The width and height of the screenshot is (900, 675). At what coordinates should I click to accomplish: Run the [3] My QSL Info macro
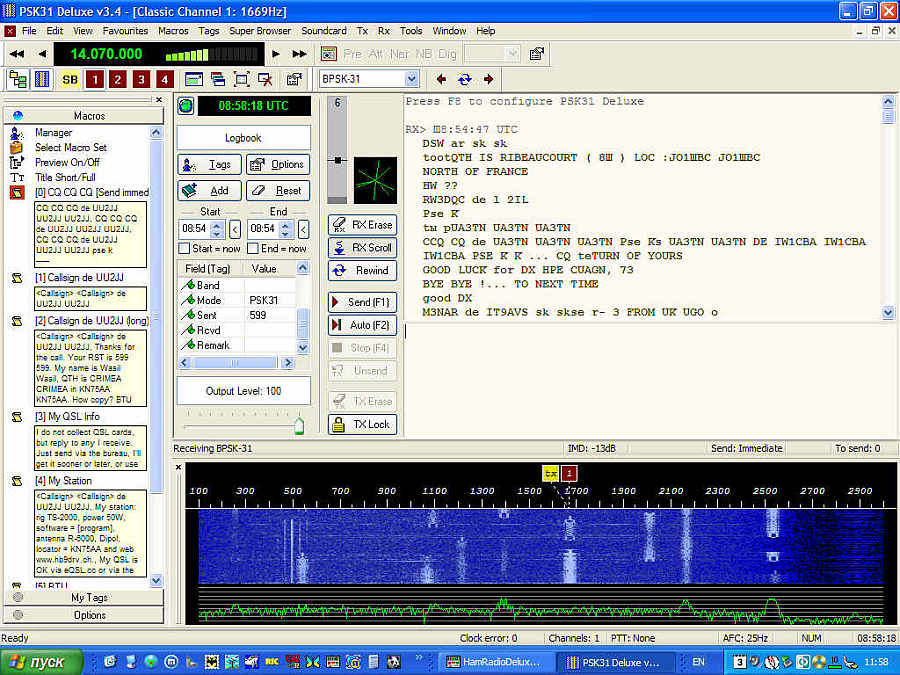pyautogui.click(x=67, y=417)
